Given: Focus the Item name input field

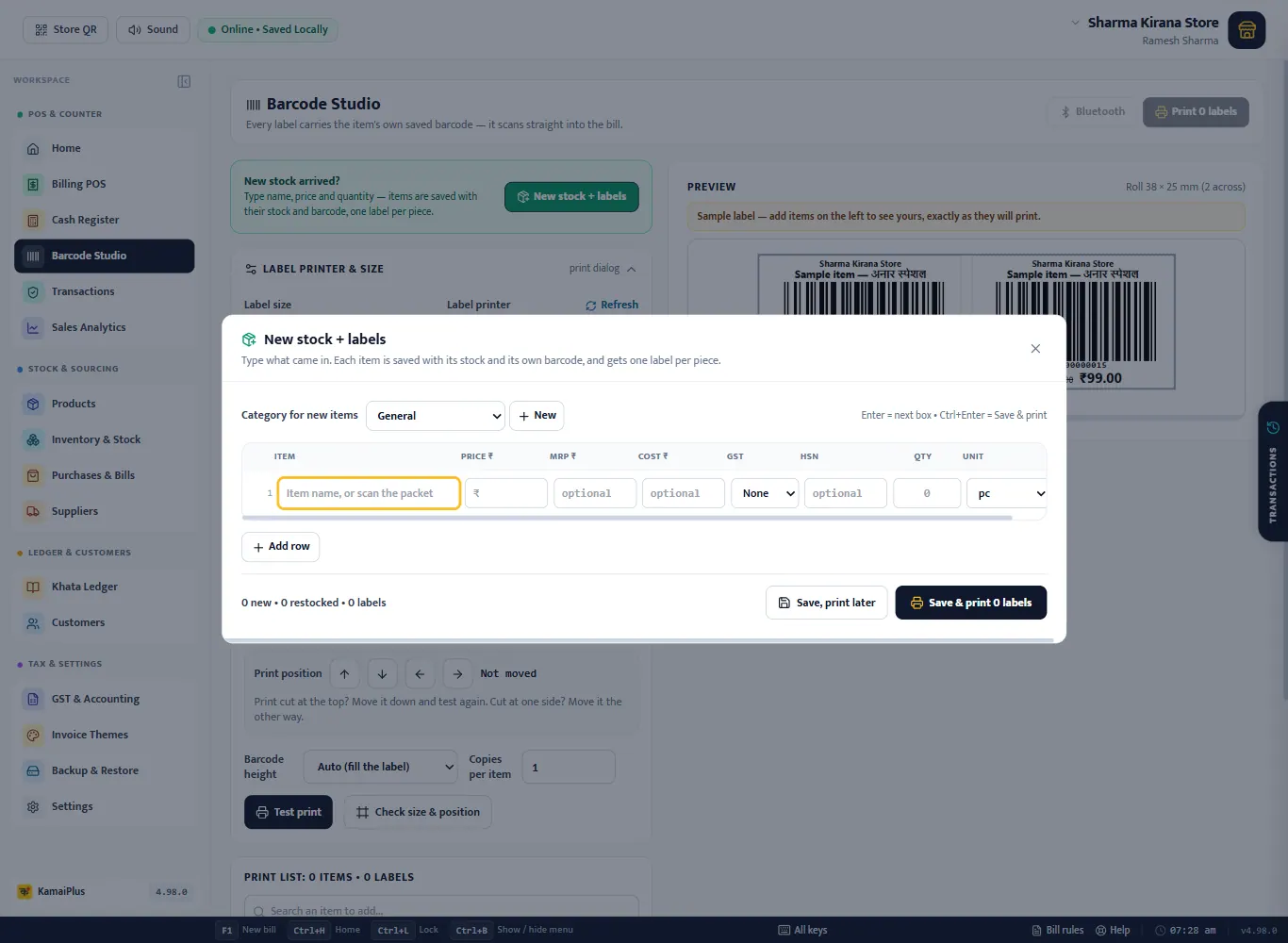Looking at the screenshot, I should tap(369, 493).
